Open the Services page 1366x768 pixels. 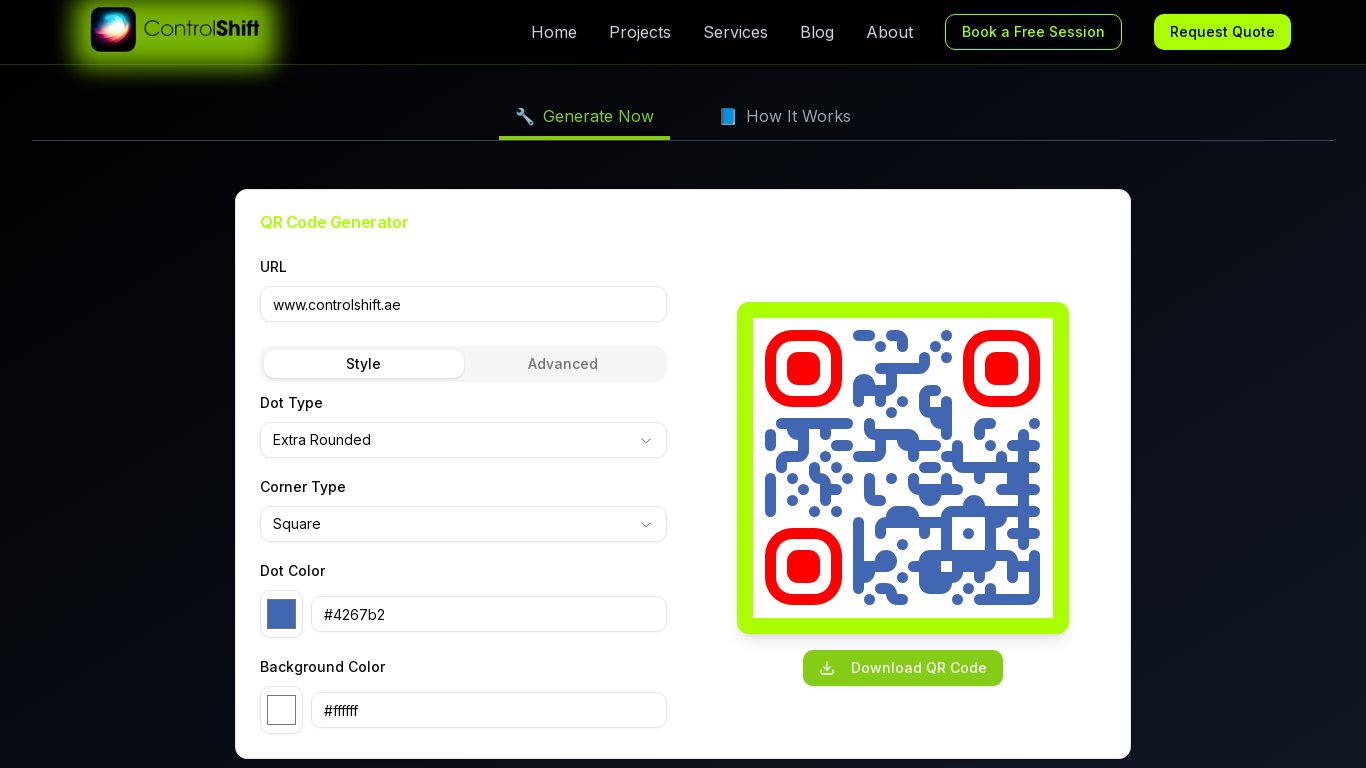tap(735, 32)
